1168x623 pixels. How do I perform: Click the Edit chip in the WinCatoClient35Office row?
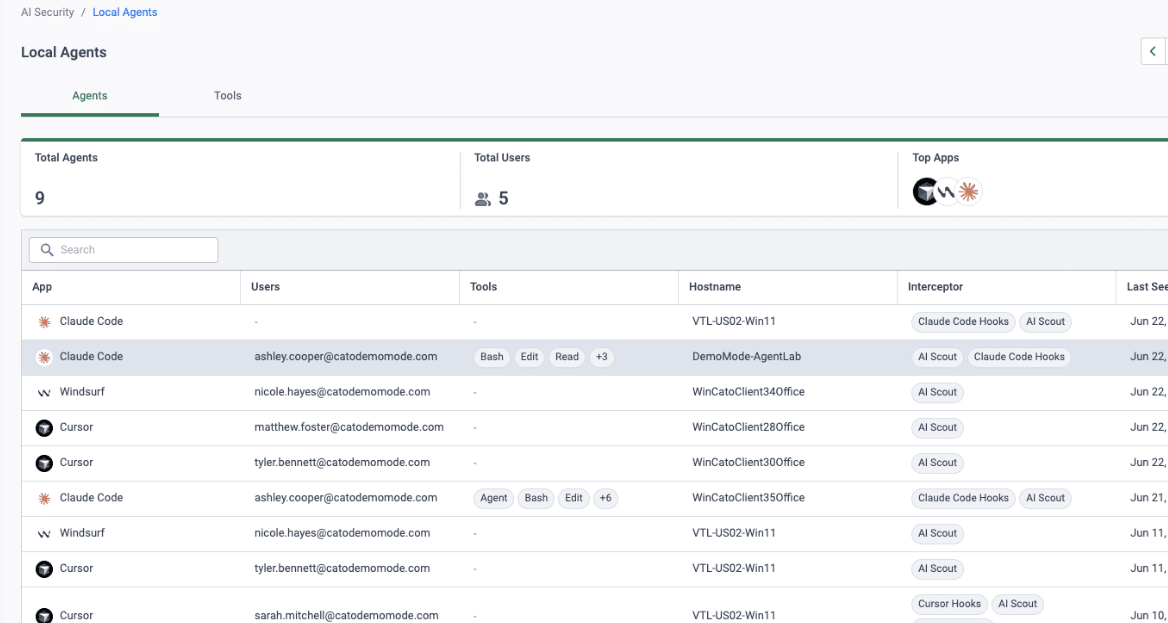[574, 498]
